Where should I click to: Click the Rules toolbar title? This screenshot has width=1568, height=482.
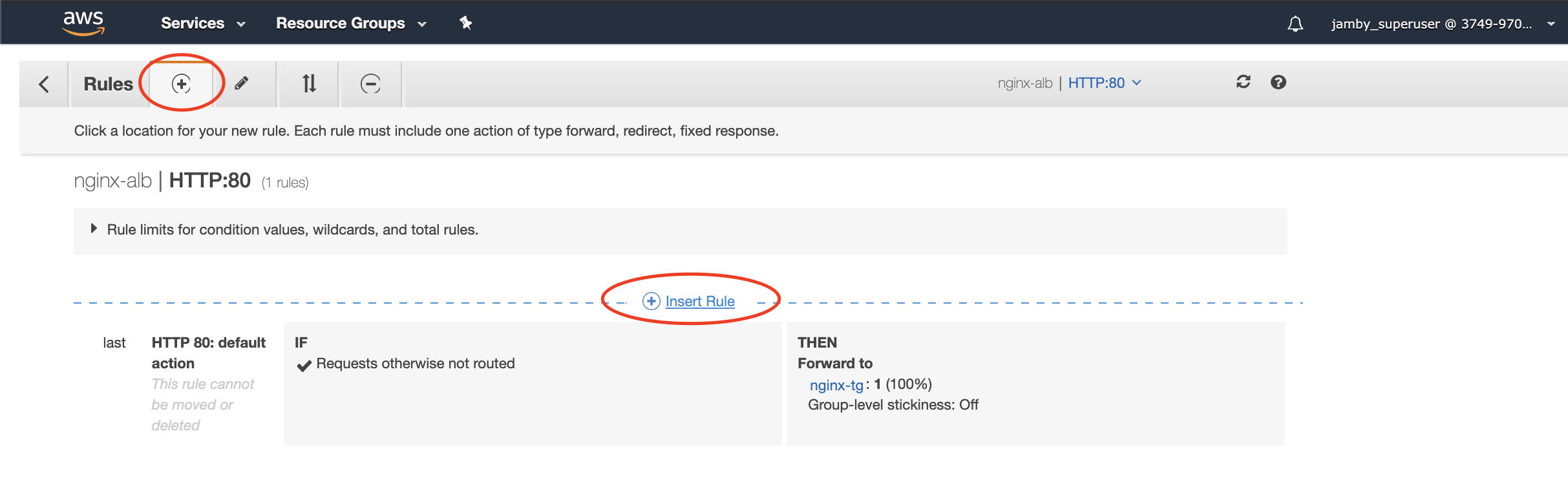tap(108, 84)
